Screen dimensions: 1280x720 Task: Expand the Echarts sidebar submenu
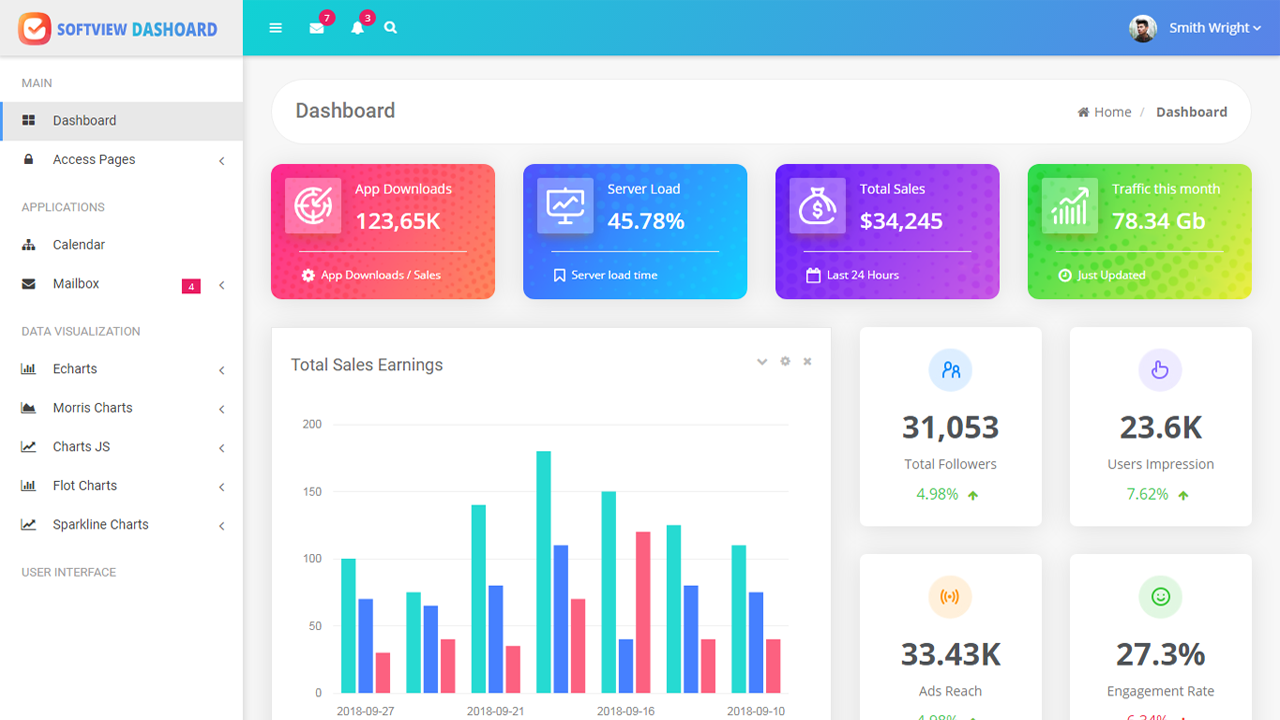[121, 369]
